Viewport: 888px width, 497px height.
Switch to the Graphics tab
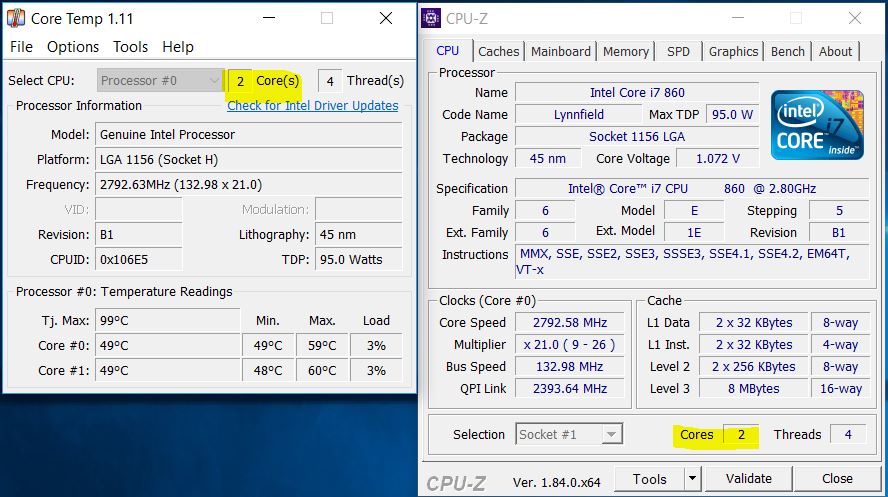pos(733,52)
